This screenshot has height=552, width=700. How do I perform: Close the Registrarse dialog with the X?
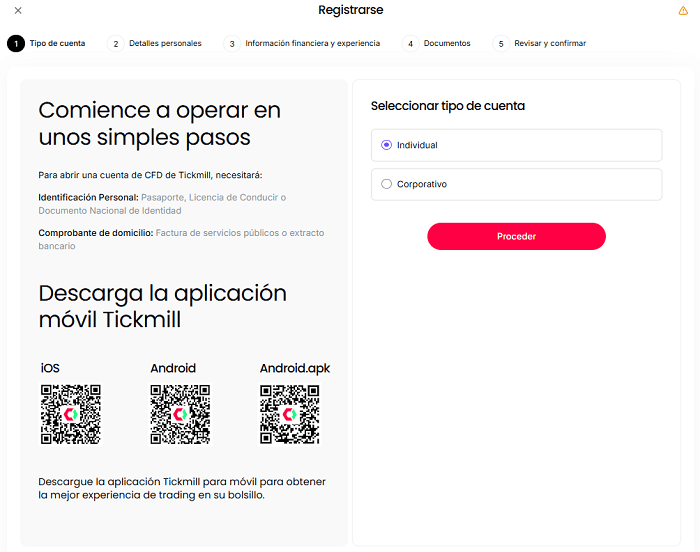click(18, 10)
